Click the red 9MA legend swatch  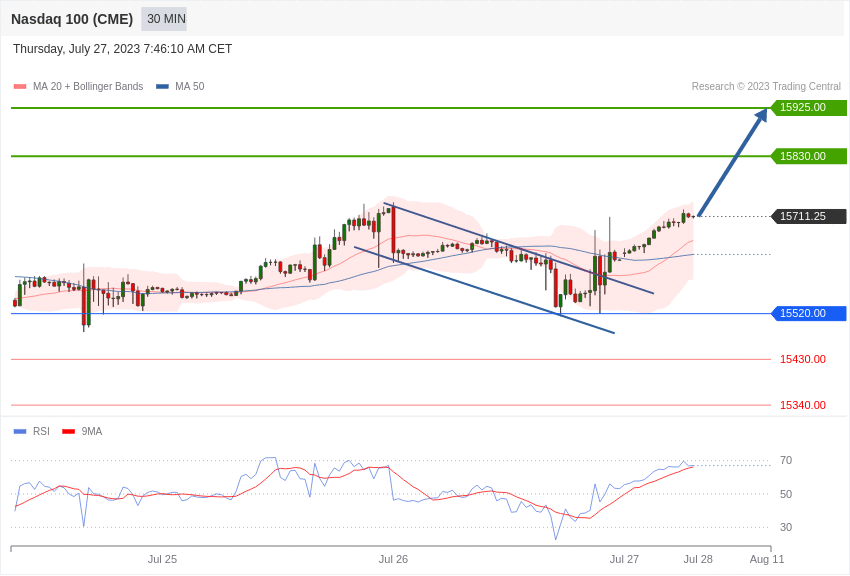68,432
